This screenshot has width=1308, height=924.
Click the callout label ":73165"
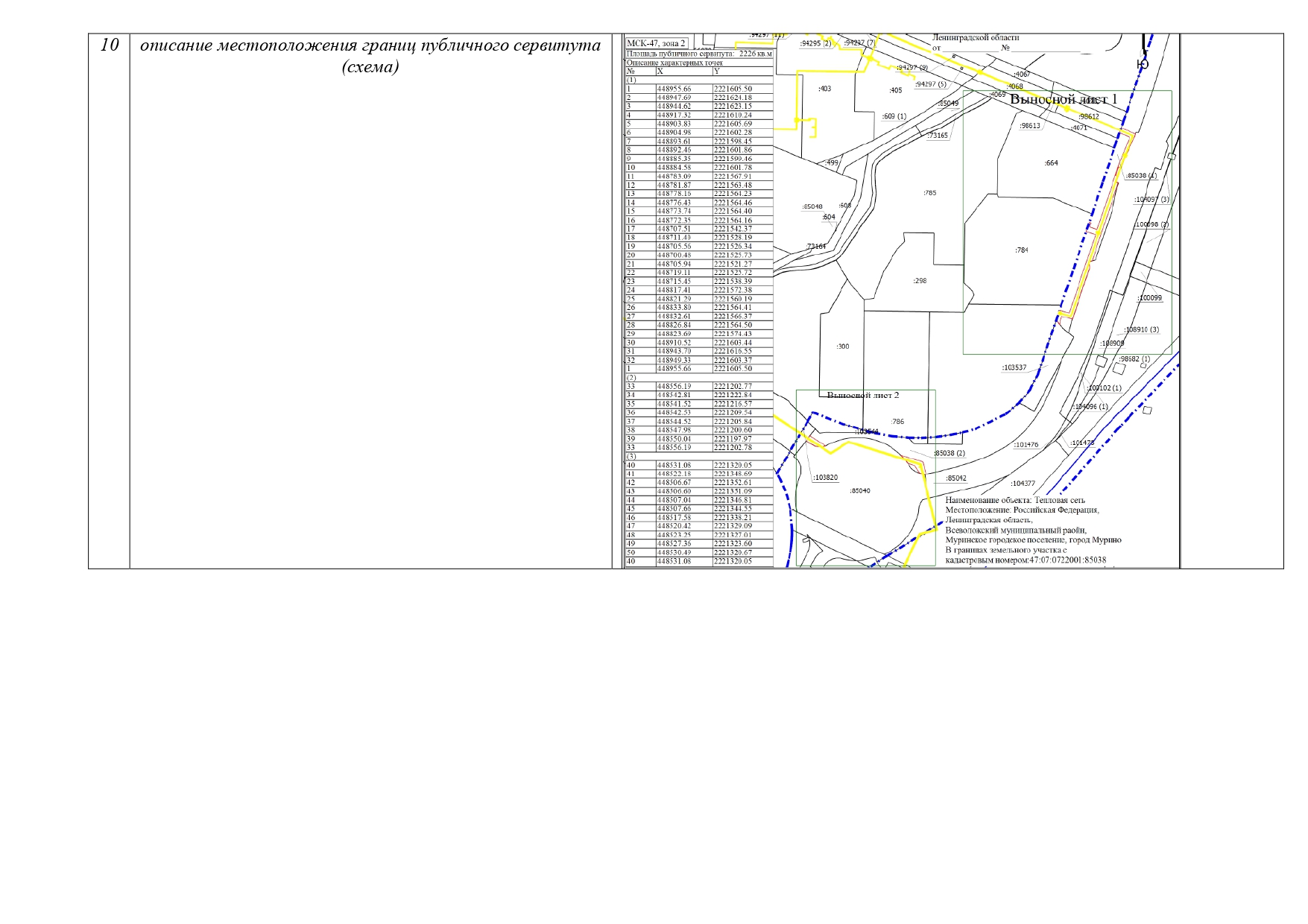click(938, 136)
